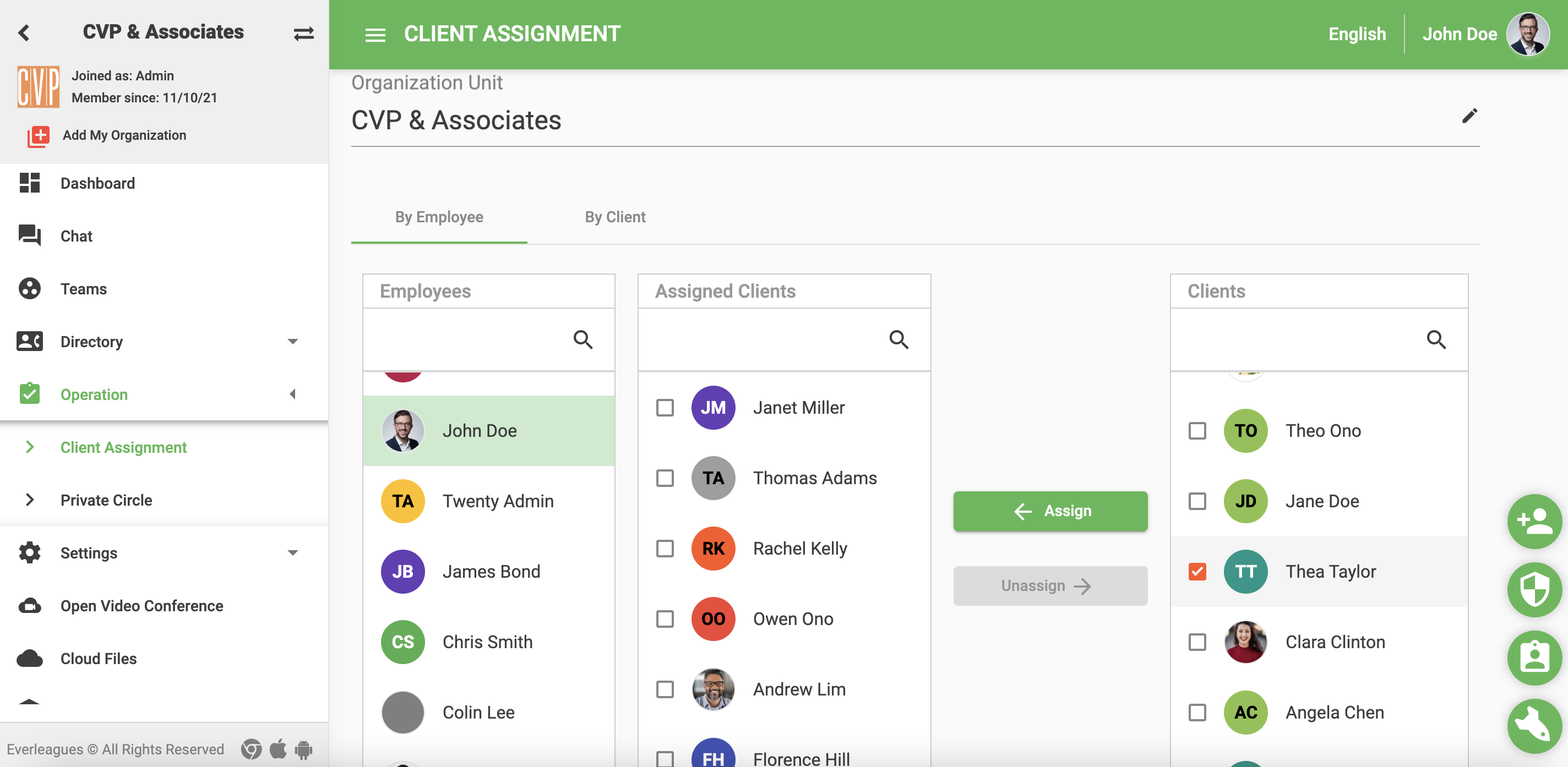The image size is (1568, 767).
Task: Collapse the Operation menu arrow
Action: tap(292, 394)
